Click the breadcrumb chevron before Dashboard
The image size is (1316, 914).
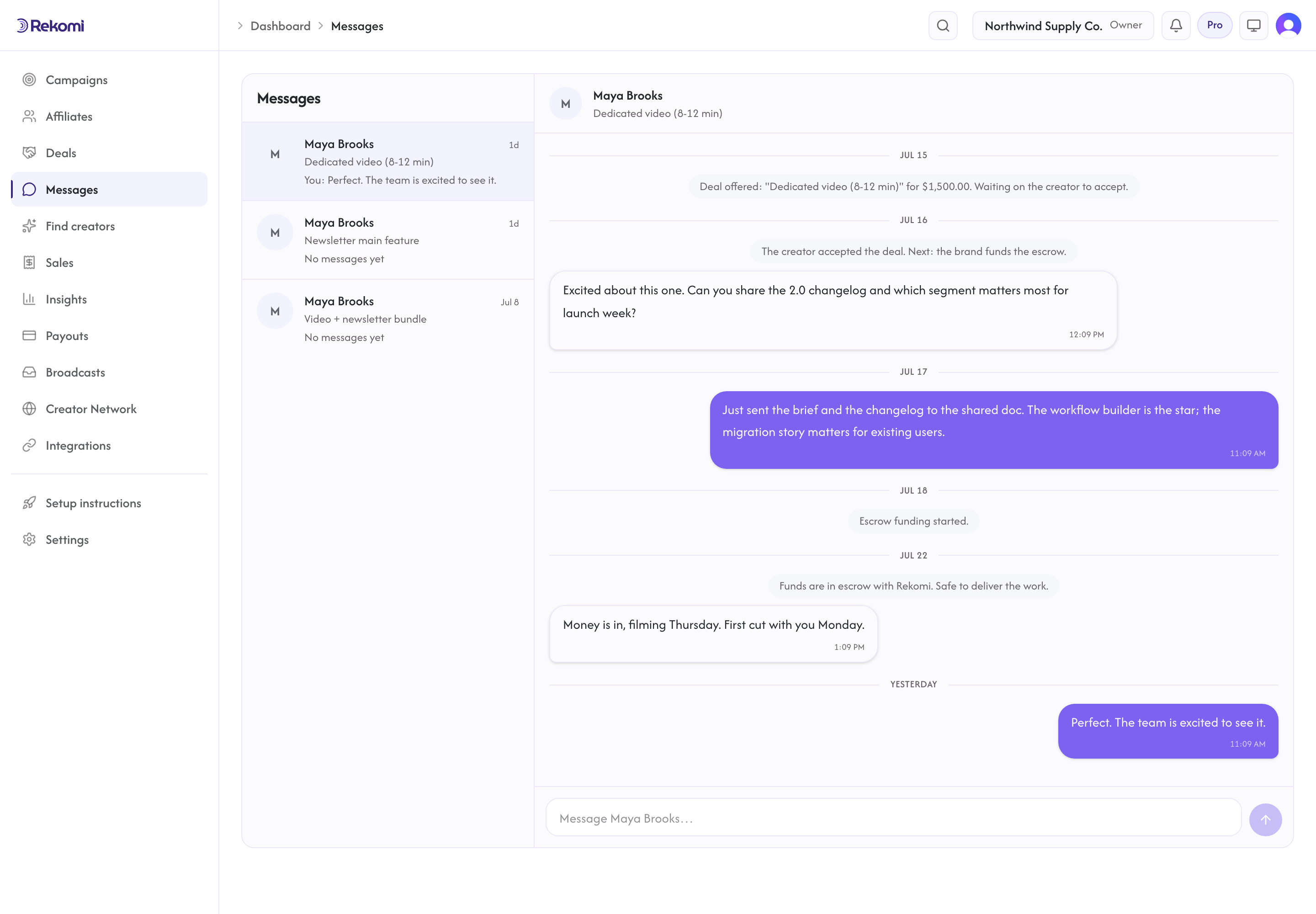pyautogui.click(x=240, y=26)
